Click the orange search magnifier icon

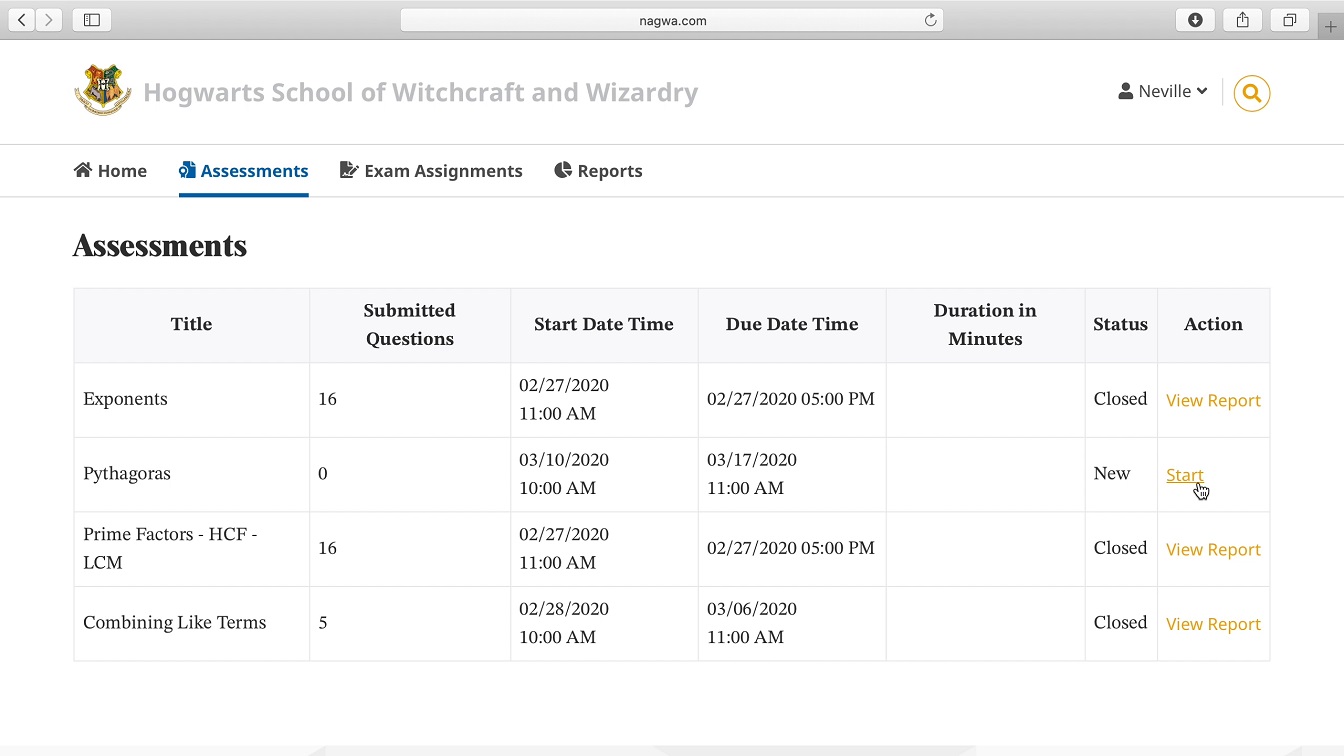point(1251,93)
